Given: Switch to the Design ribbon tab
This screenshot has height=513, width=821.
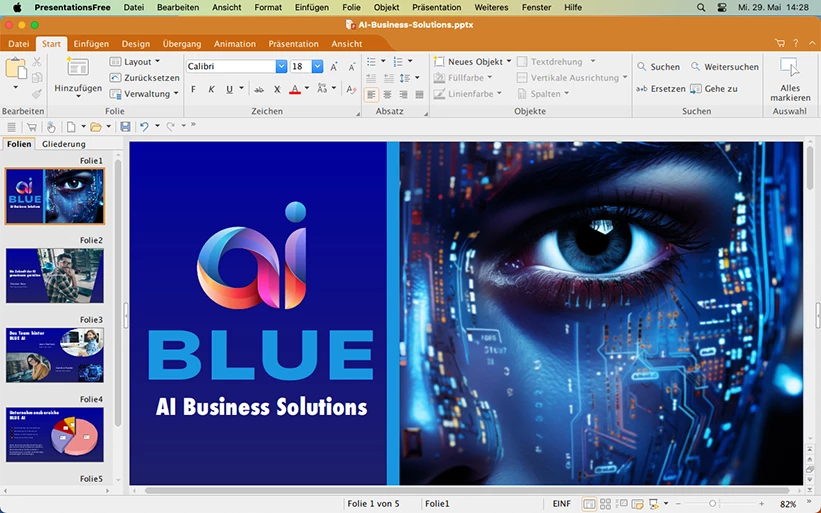Looking at the screenshot, I should pyautogui.click(x=136, y=44).
